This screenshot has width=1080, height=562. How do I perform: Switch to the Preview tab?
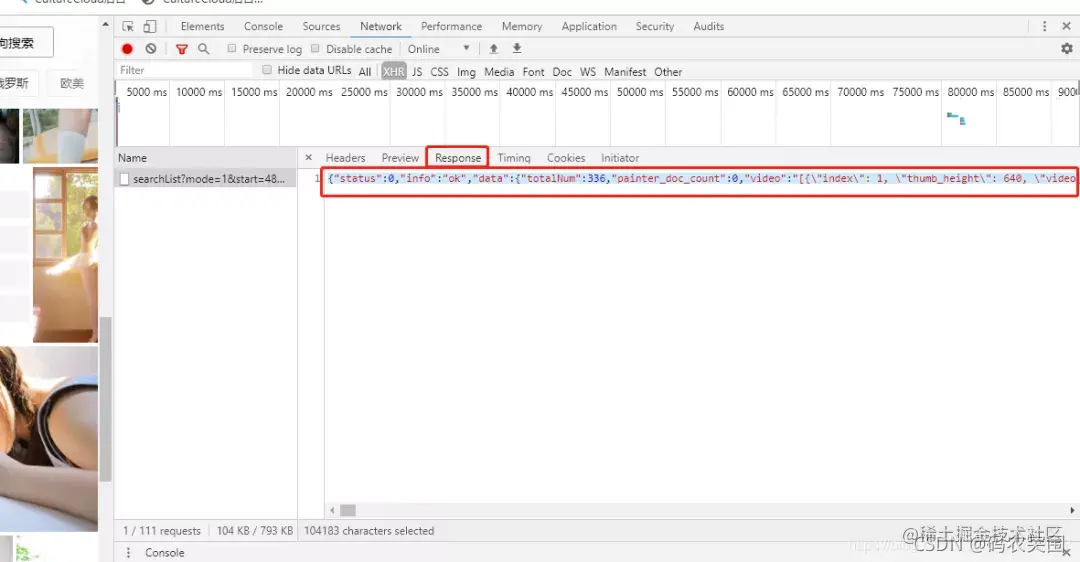tap(400, 158)
